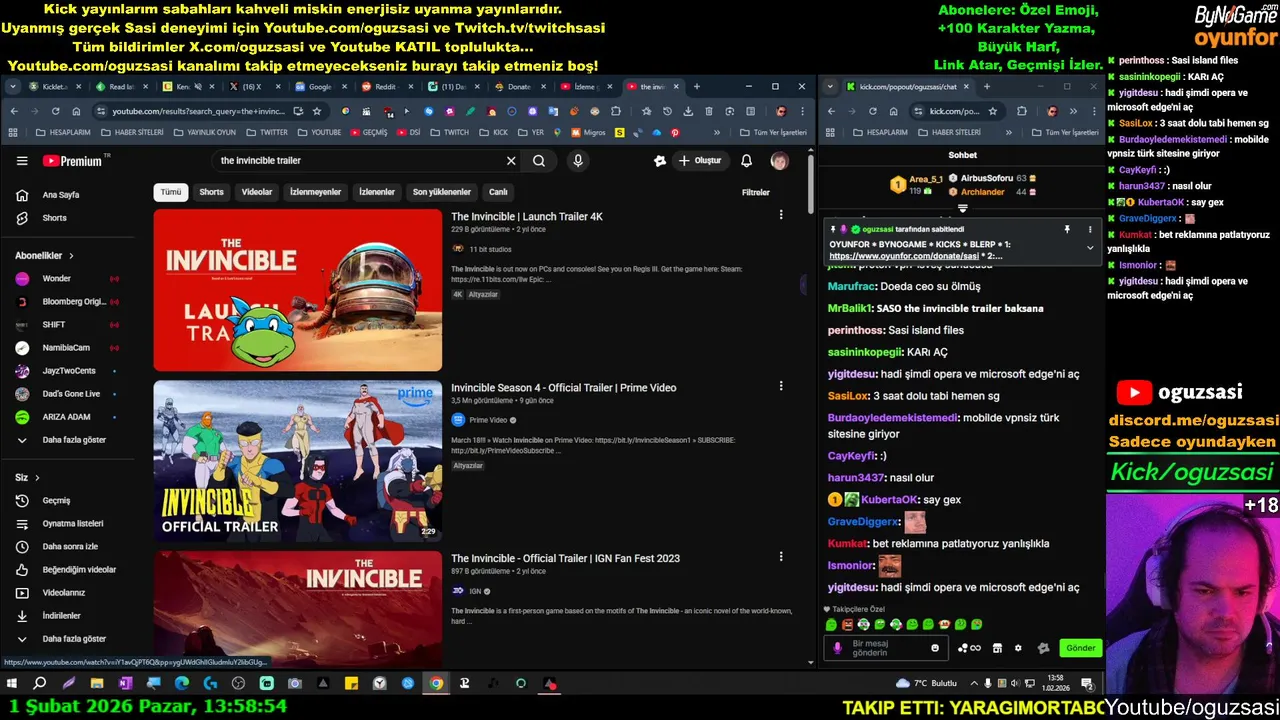Select the Tümü filter chip

[x=171, y=192]
